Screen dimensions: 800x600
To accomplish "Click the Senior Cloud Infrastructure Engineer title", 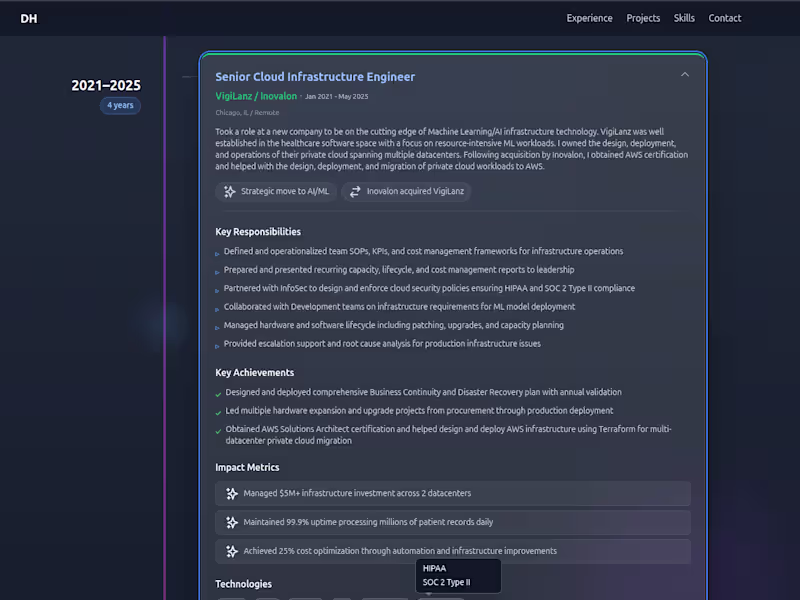I will (315, 77).
